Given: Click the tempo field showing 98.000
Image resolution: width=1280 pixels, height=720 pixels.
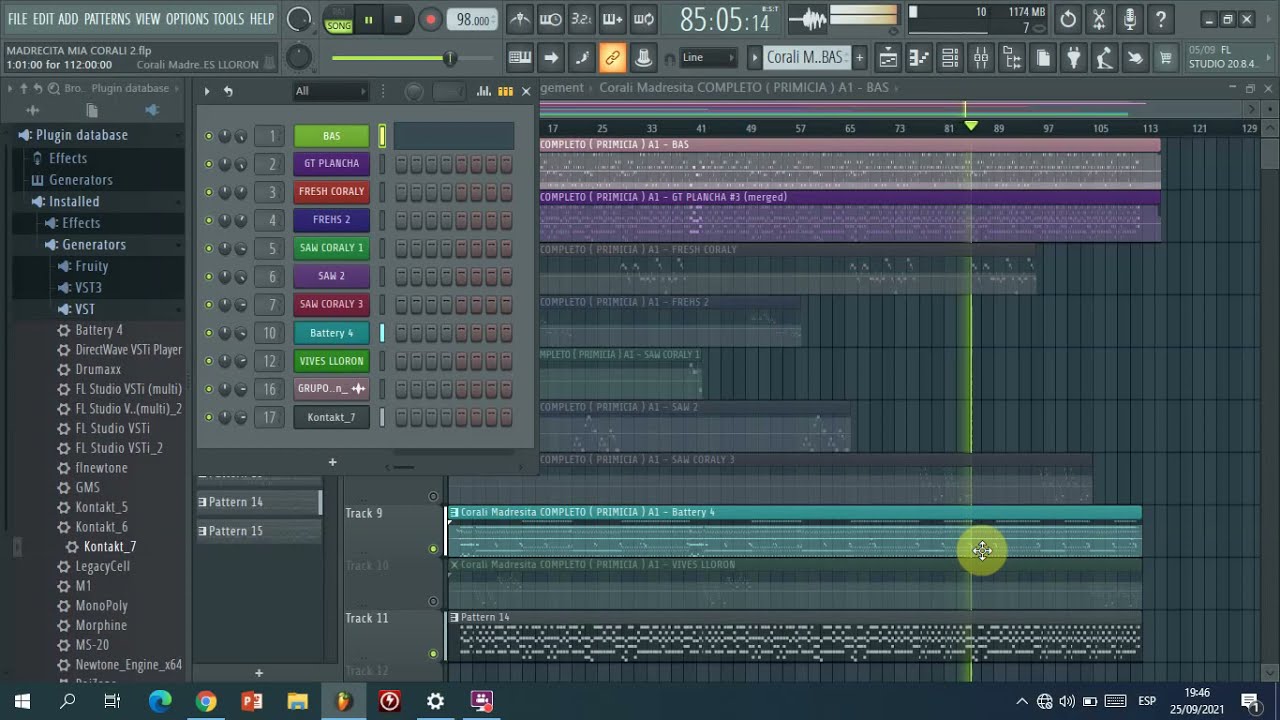Looking at the screenshot, I should (472, 20).
